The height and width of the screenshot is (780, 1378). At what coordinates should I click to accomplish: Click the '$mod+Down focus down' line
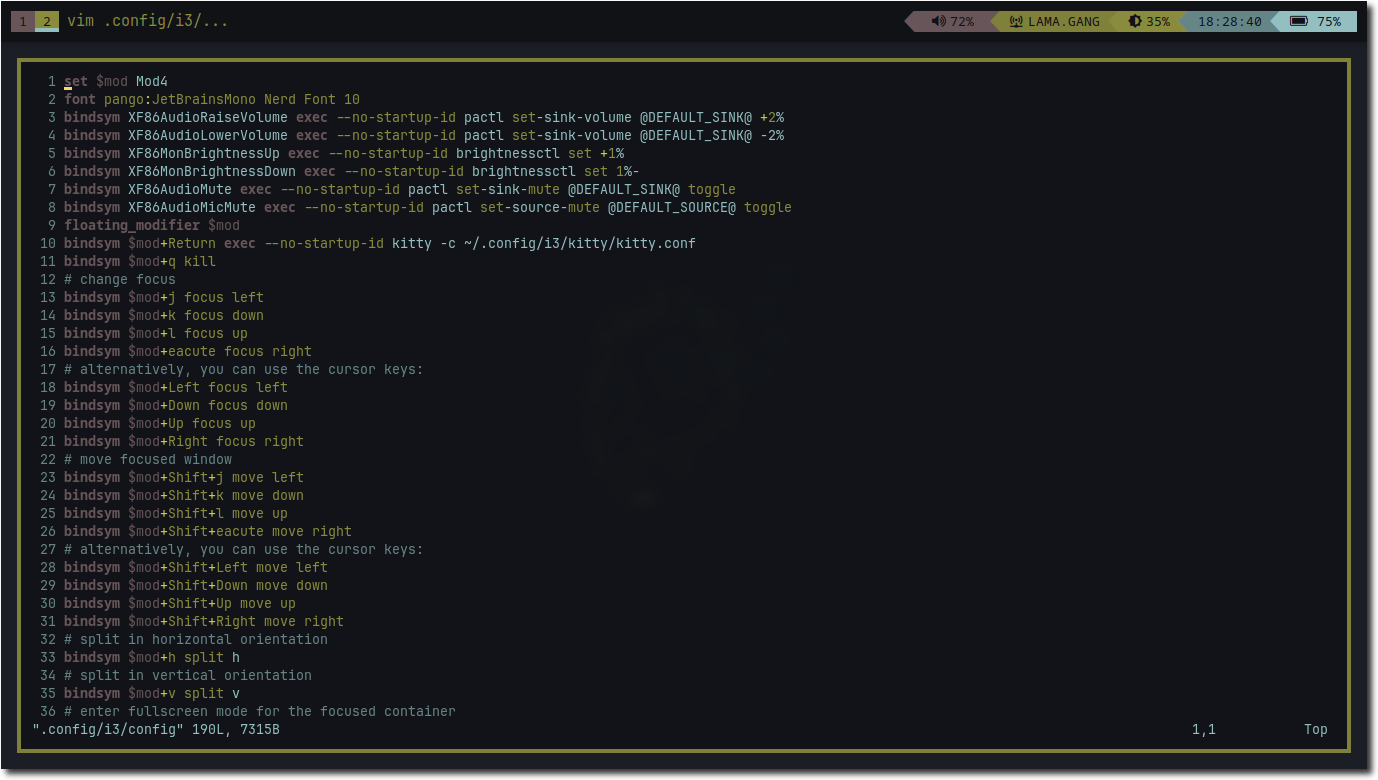pyautogui.click(x=176, y=405)
